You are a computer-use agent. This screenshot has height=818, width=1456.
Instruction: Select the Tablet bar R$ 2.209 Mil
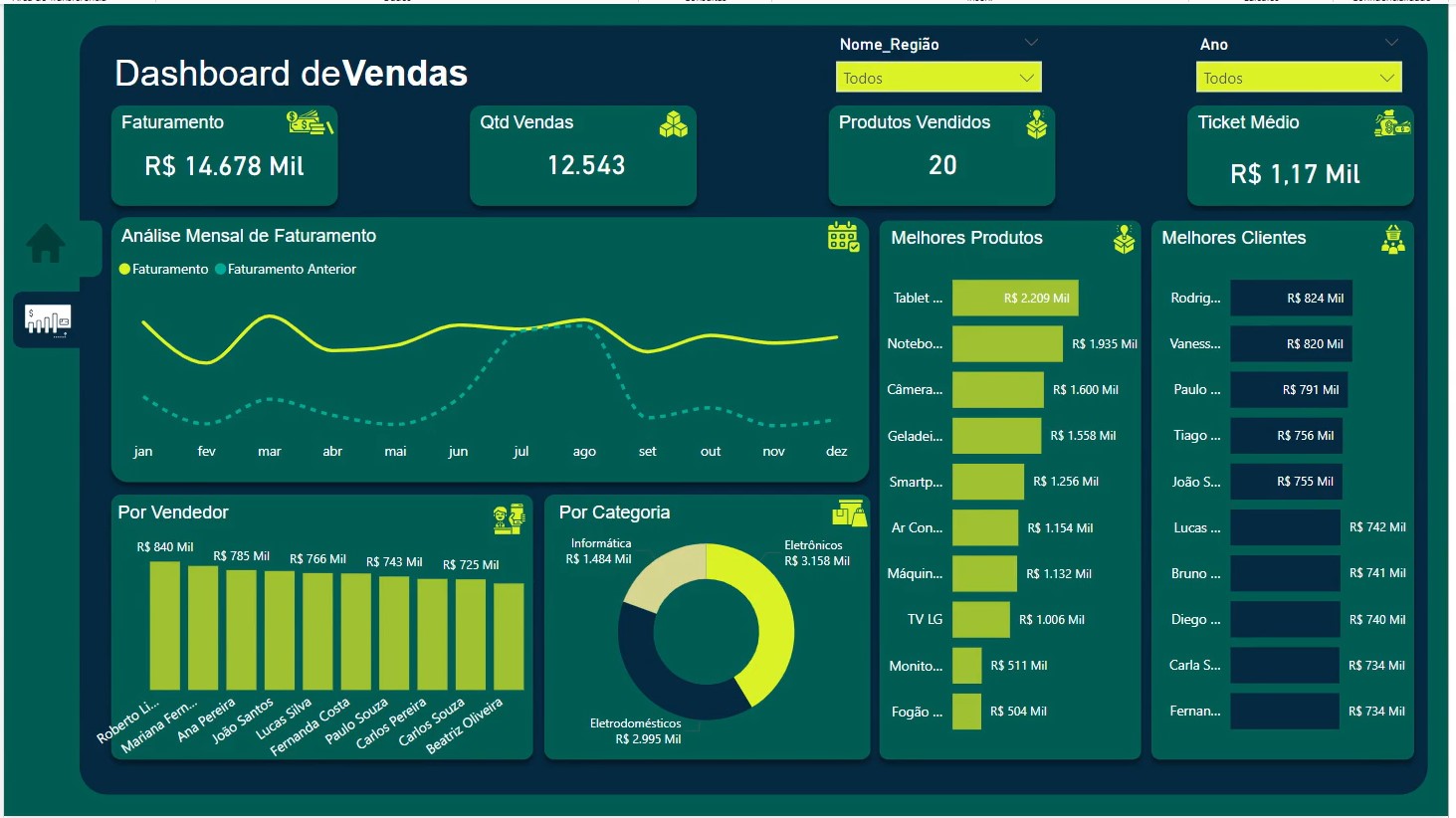(1015, 298)
